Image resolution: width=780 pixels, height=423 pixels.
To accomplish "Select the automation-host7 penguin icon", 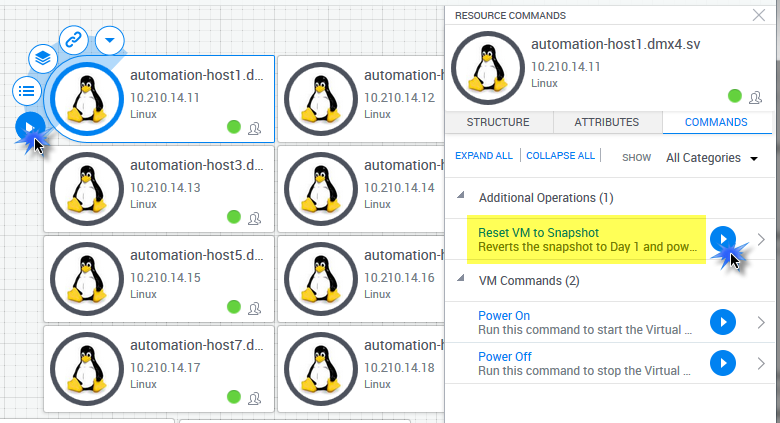I will coord(87,369).
